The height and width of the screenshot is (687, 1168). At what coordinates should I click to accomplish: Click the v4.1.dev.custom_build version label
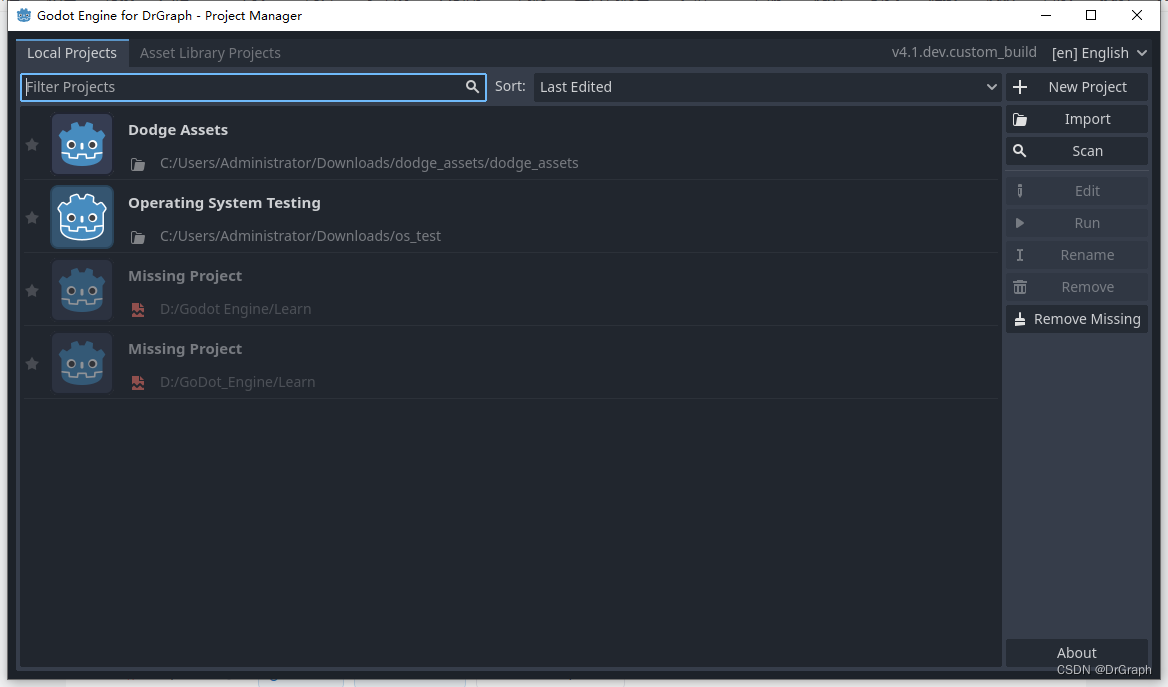pyautogui.click(x=964, y=52)
